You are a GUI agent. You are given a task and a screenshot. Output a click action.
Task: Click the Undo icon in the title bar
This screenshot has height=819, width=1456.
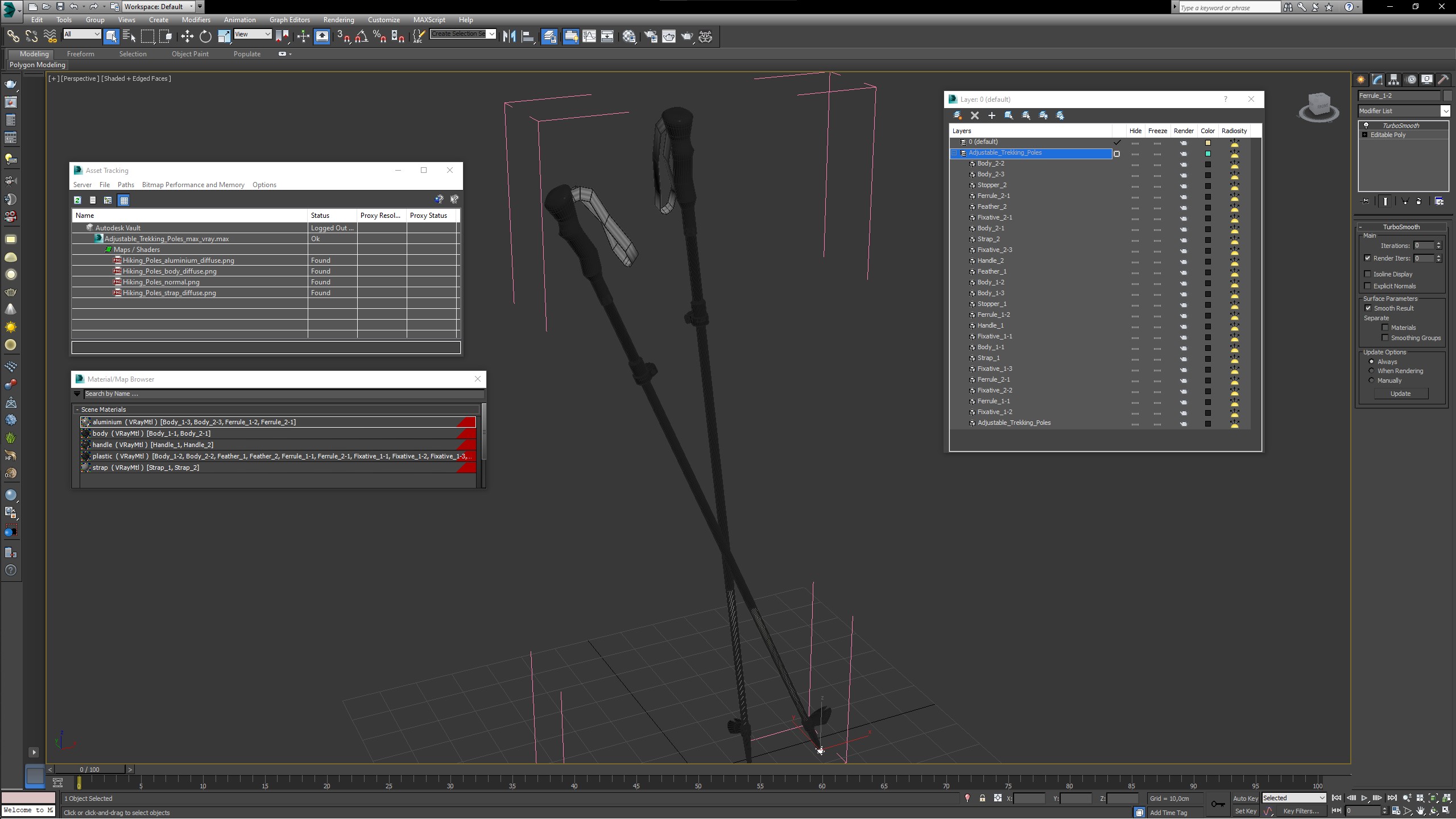click(x=73, y=7)
